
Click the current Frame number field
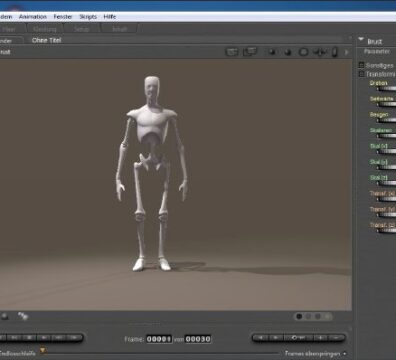tap(159, 339)
